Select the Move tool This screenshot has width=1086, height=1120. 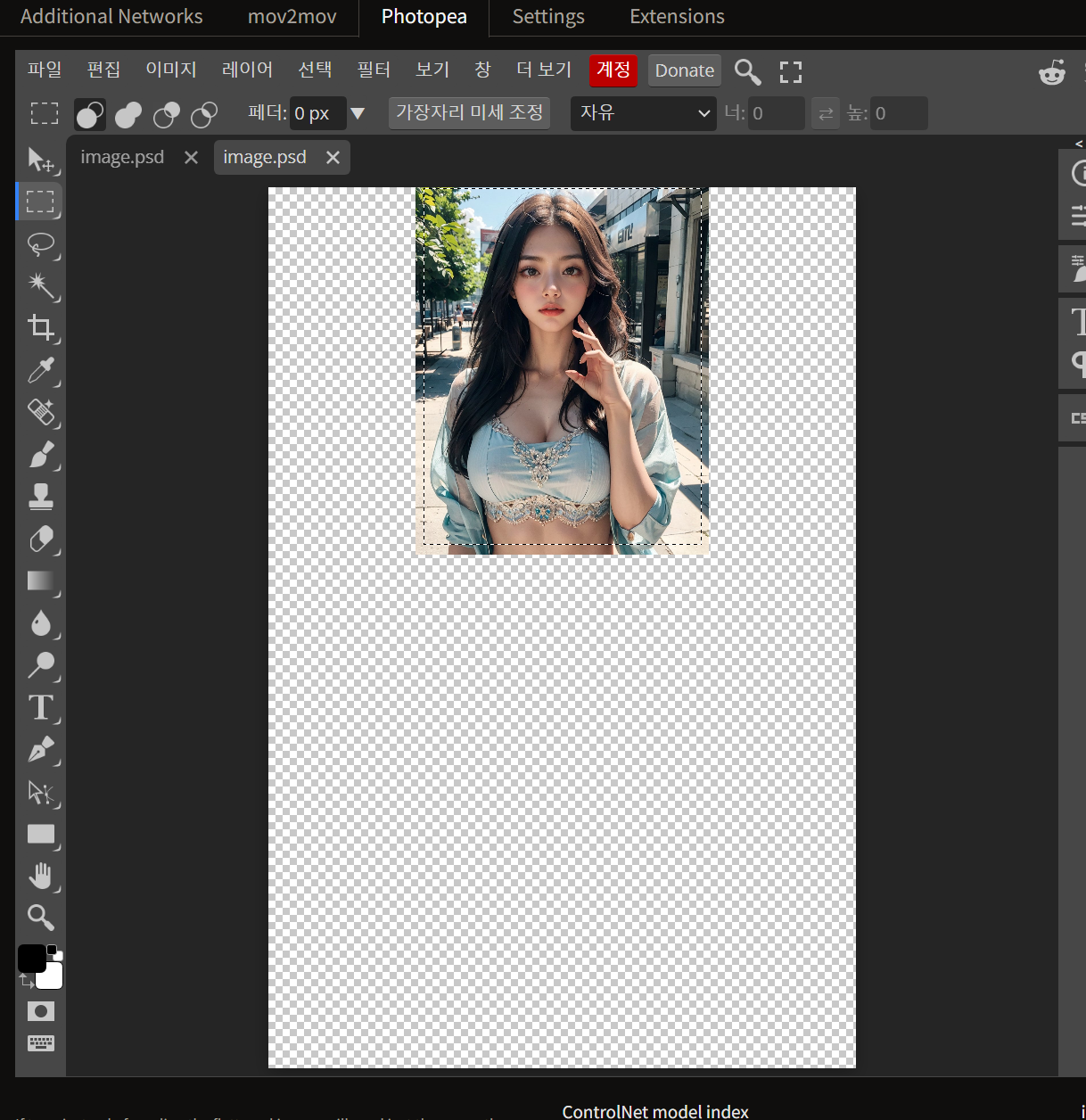coord(41,161)
